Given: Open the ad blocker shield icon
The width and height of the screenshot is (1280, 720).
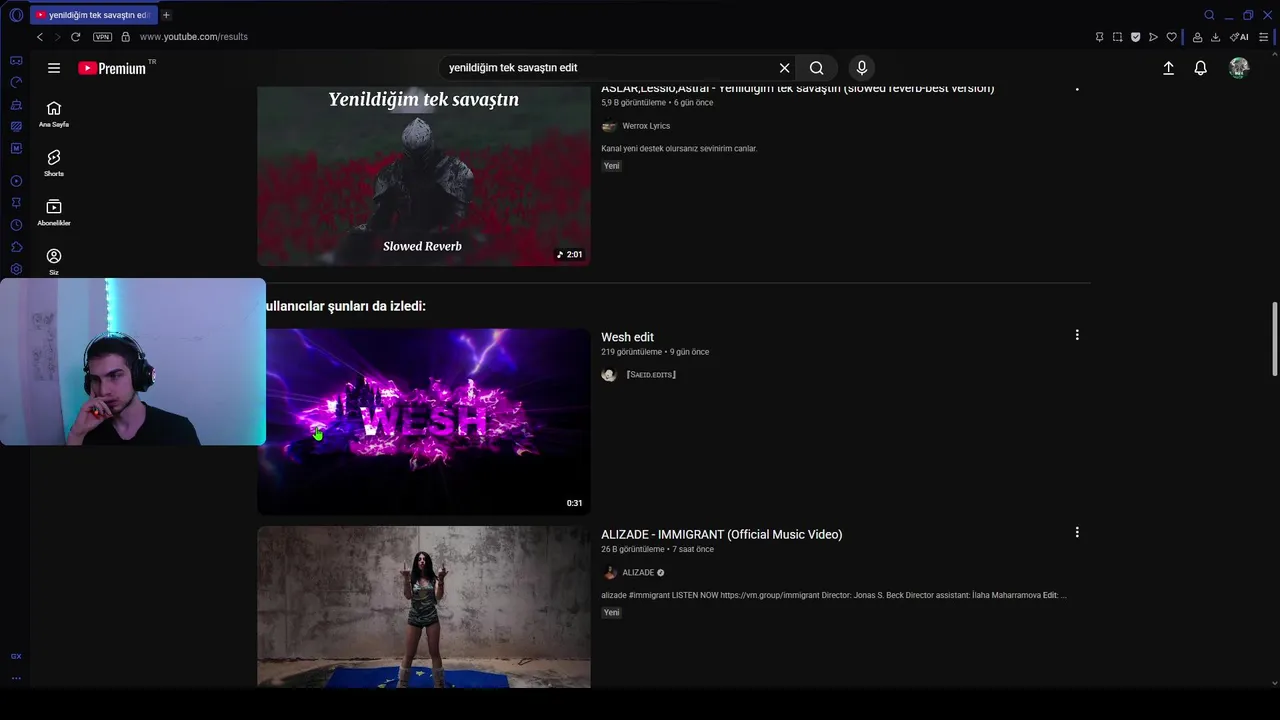Looking at the screenshot, I should (1135, 37).
